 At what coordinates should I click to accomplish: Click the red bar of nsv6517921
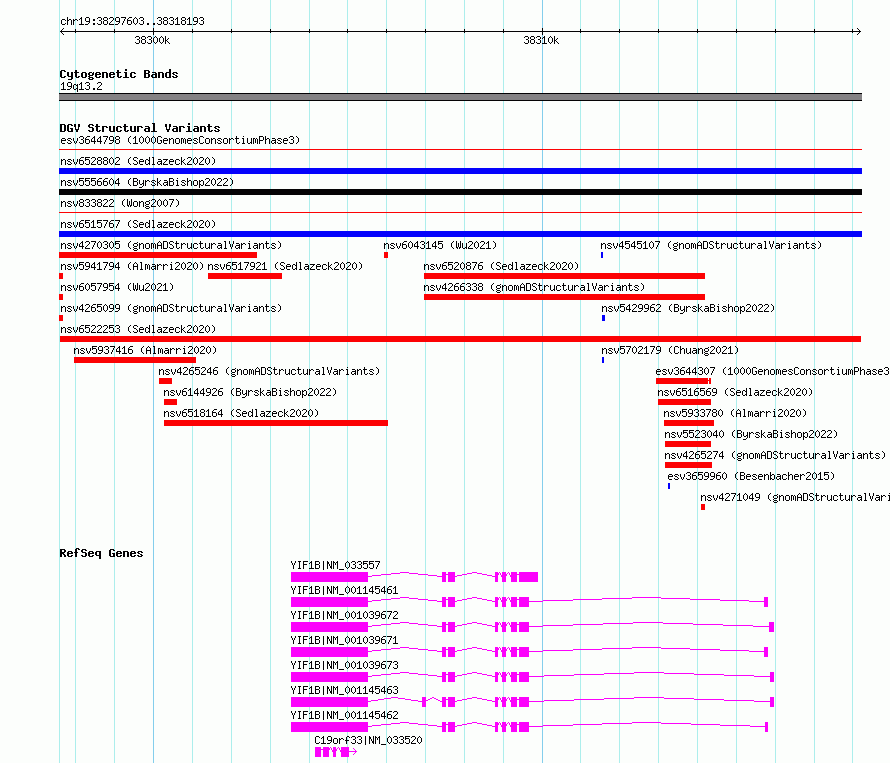[x=245, y=276]
